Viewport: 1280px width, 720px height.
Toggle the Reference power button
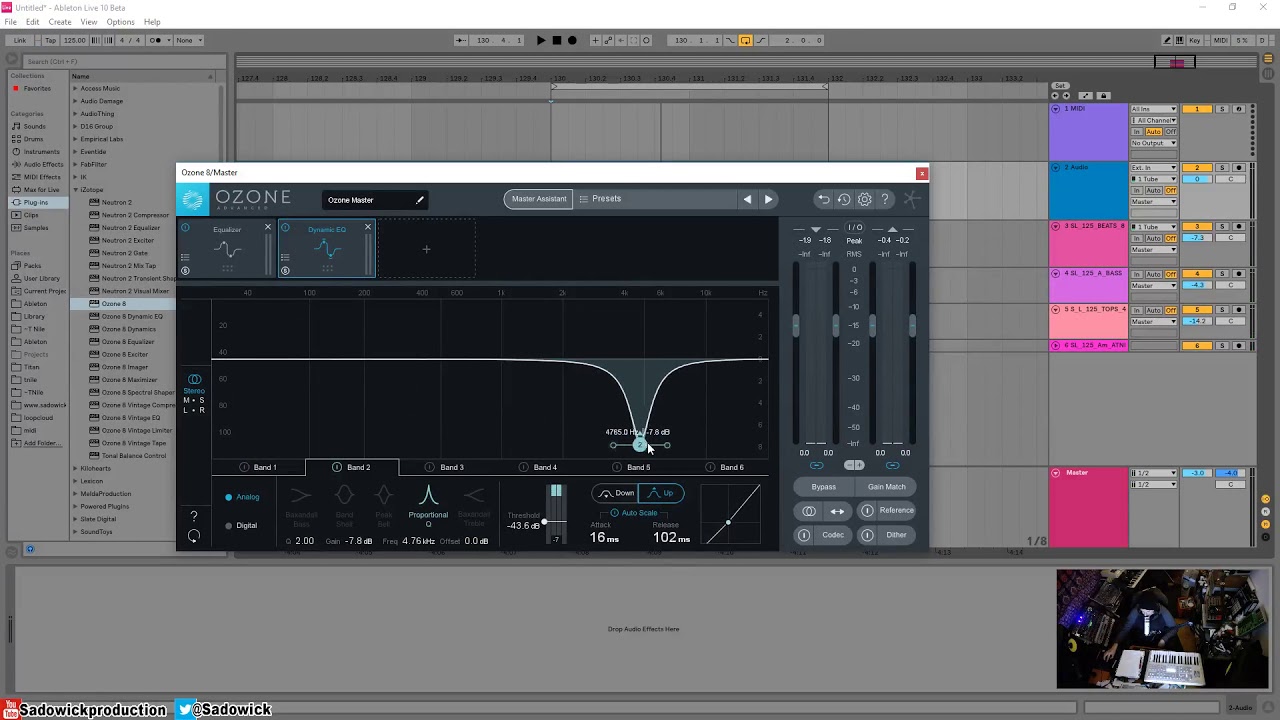pos(867,511)
